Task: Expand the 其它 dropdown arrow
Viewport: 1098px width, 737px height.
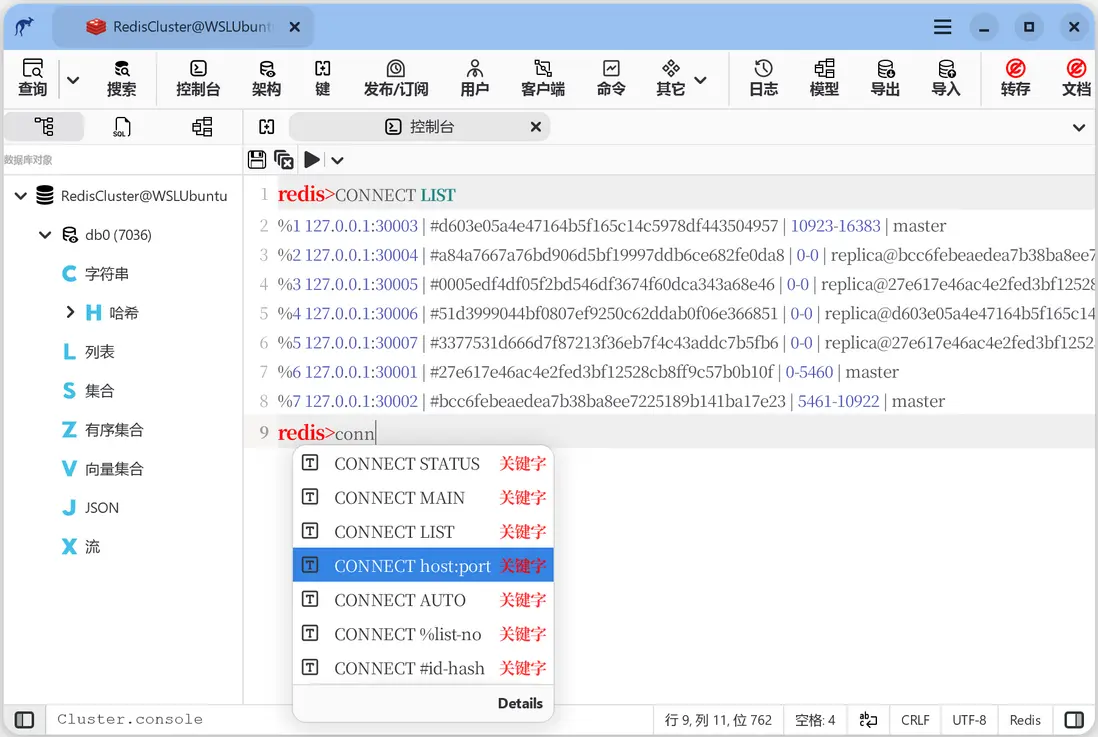Action: pyautogui.click(x=700, y=80)
